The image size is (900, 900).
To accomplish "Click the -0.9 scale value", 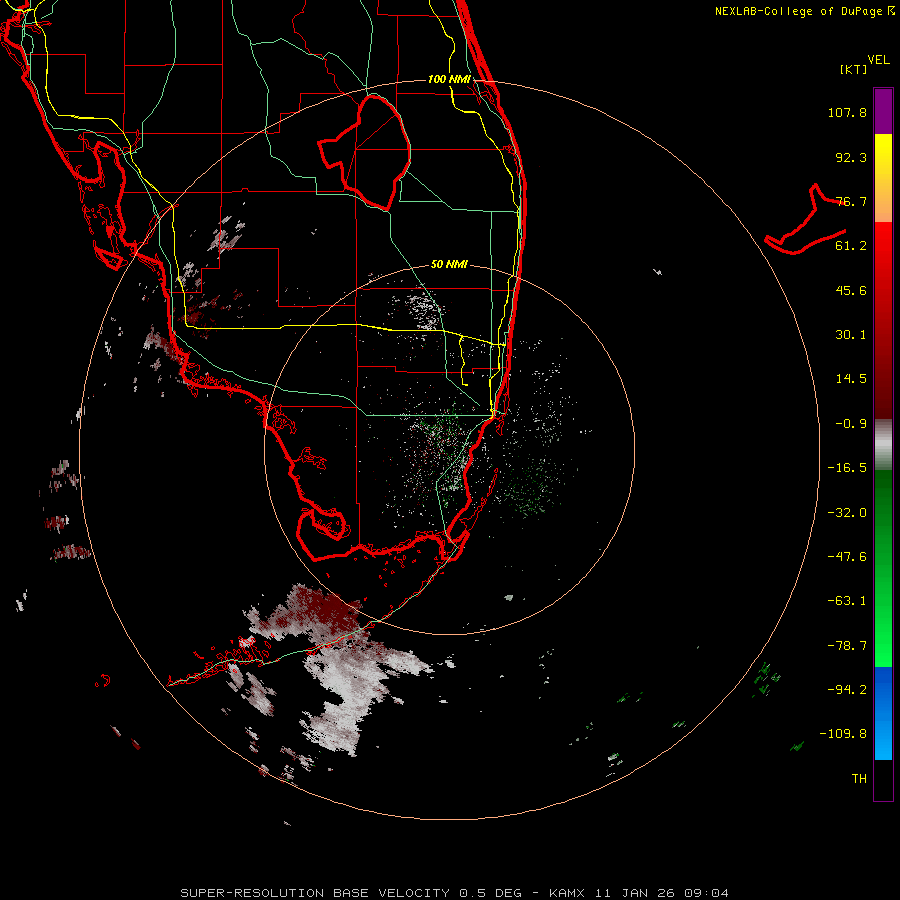I will [851, 424].
